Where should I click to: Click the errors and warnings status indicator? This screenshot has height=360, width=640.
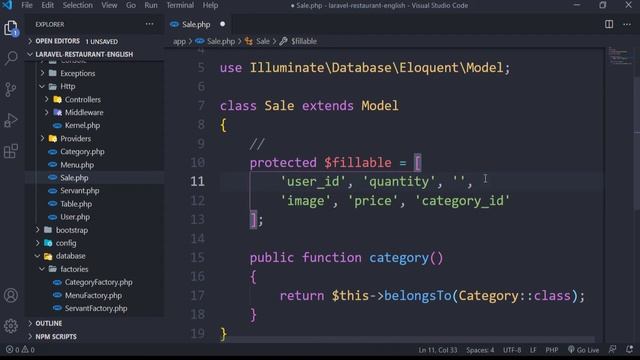pyautogui.click(x=20, y=350)
